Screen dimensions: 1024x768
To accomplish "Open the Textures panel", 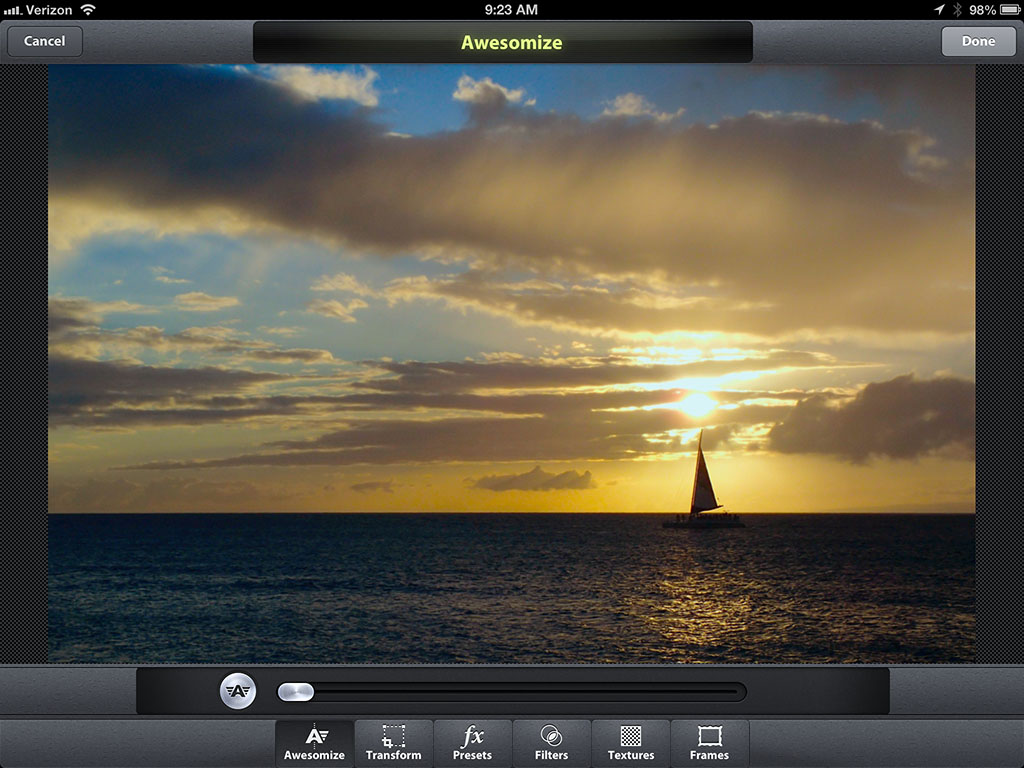I will click(x=631, y=743).
